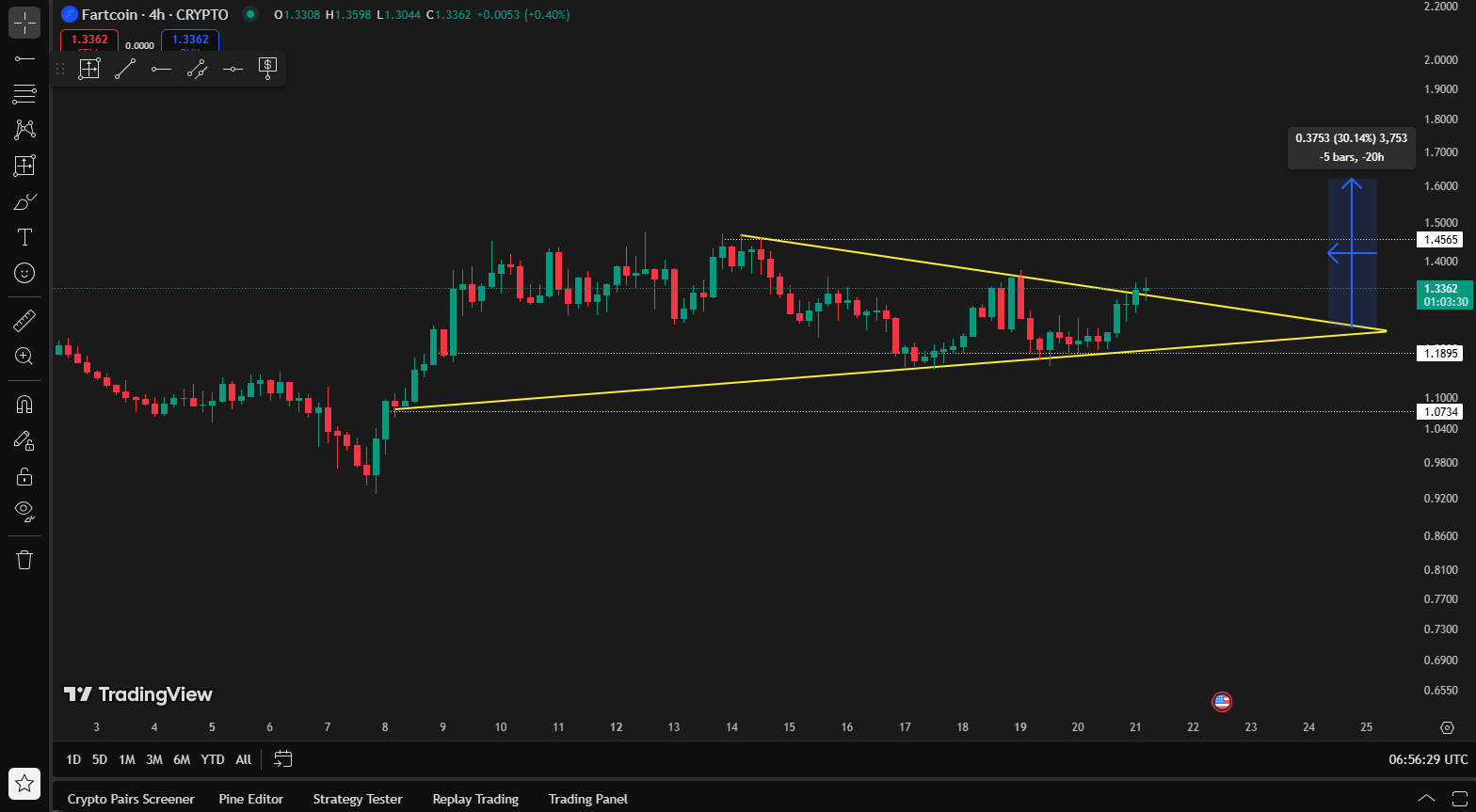Delete drawings with the trash icon
This screenshot has width=1476, height=812.
pyautogui.click(x=24, y=560)
